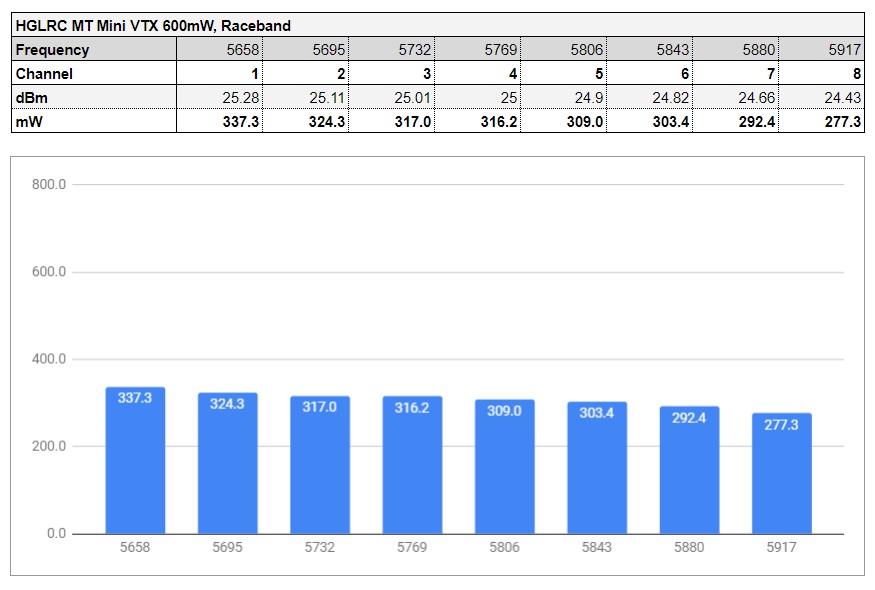Select the dBm row header cell
Image resolution: width=875 pixels, height=590 pixels.
pos(94,97)
